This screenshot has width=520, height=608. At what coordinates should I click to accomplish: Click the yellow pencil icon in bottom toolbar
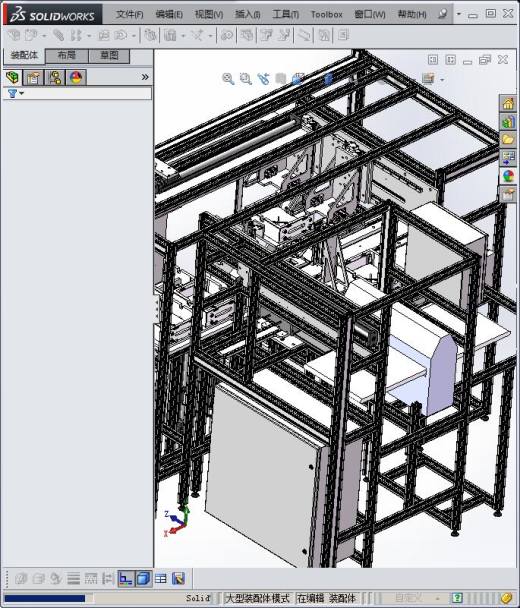coord(178,579)
